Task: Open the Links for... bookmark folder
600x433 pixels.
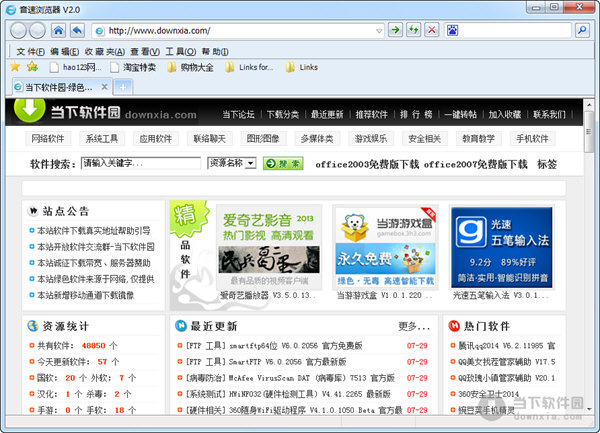Action: tap(249, 67)
